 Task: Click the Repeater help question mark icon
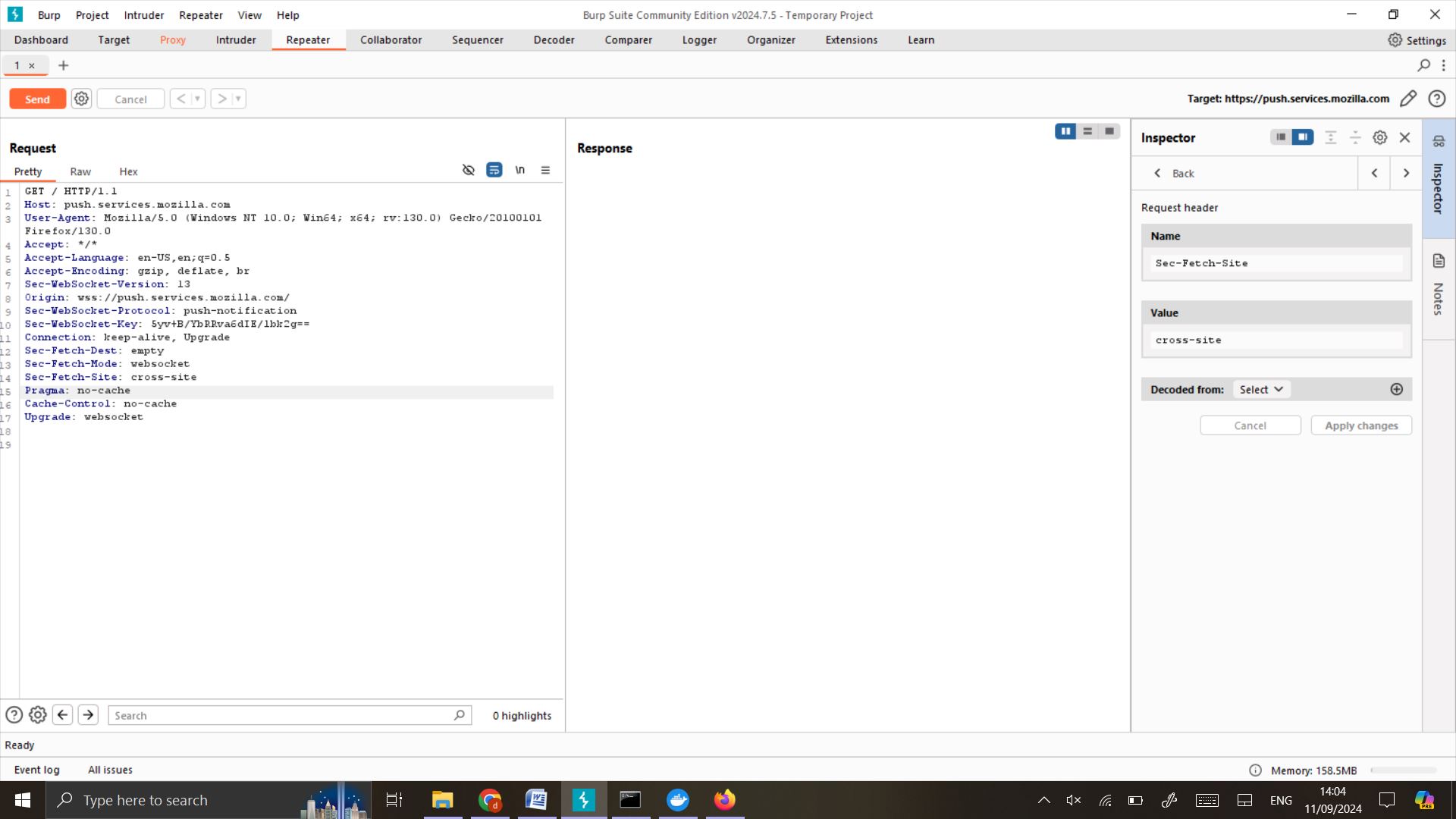tap(1439, 99)
